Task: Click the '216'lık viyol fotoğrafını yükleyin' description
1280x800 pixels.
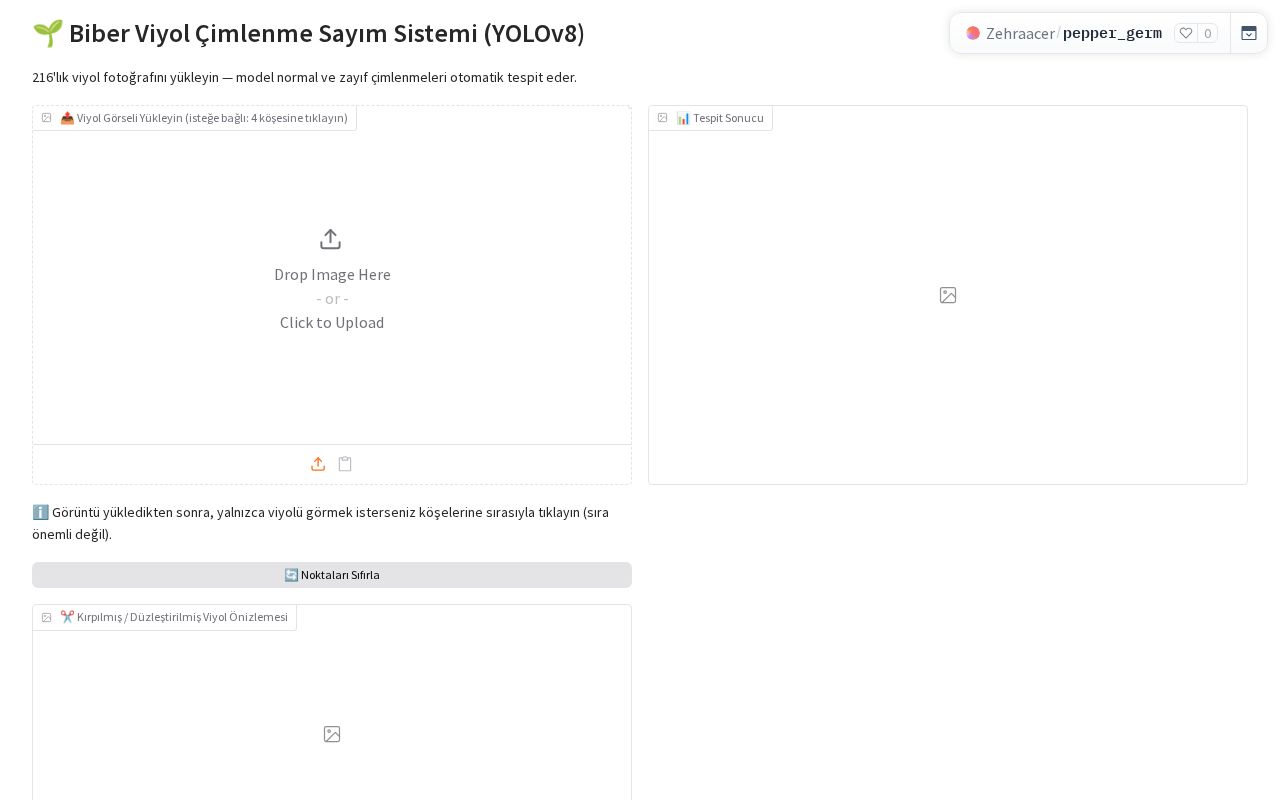Action: coord(304,77)
